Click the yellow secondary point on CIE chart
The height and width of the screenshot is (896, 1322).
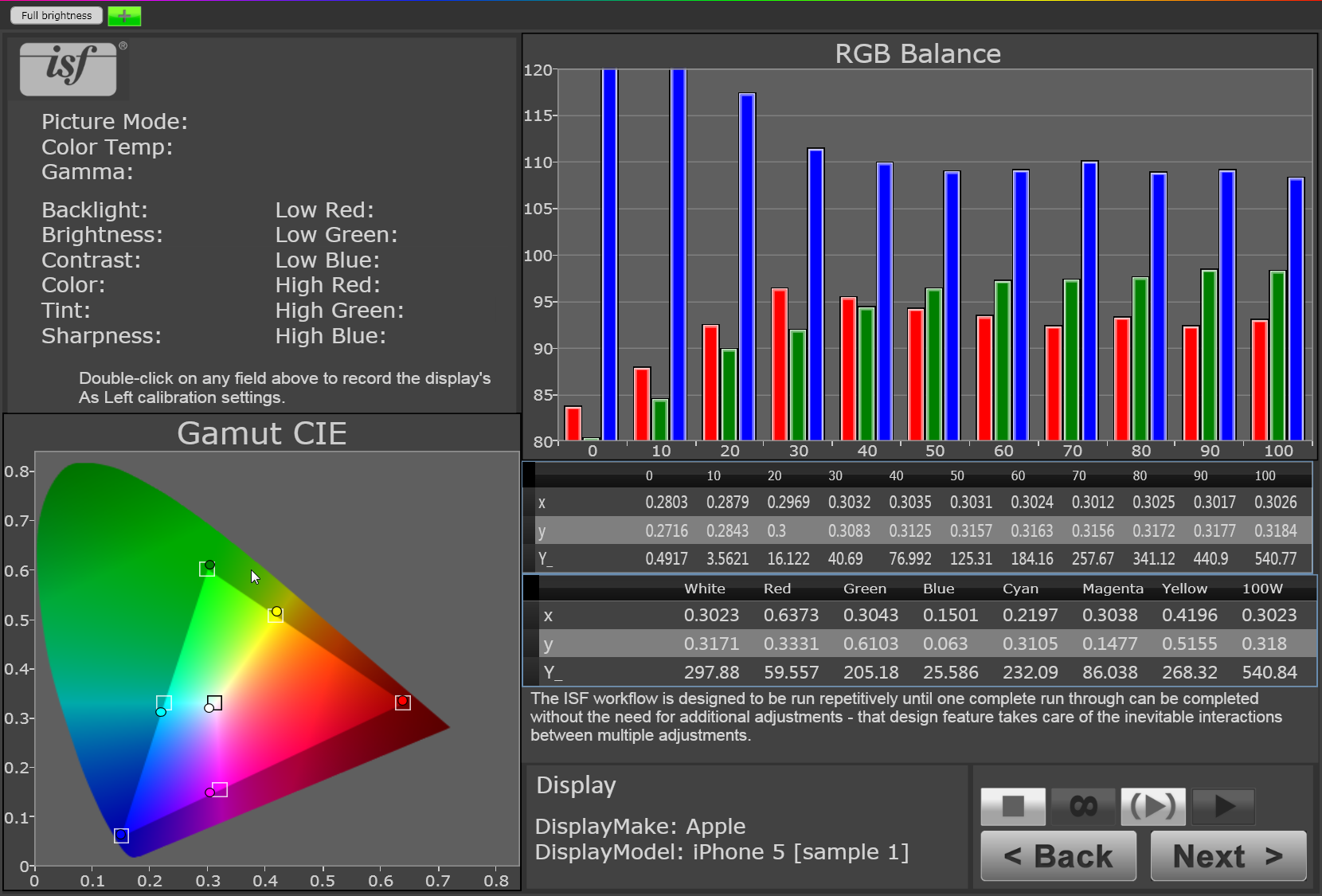pyautogui.click(x=276, y=612)
